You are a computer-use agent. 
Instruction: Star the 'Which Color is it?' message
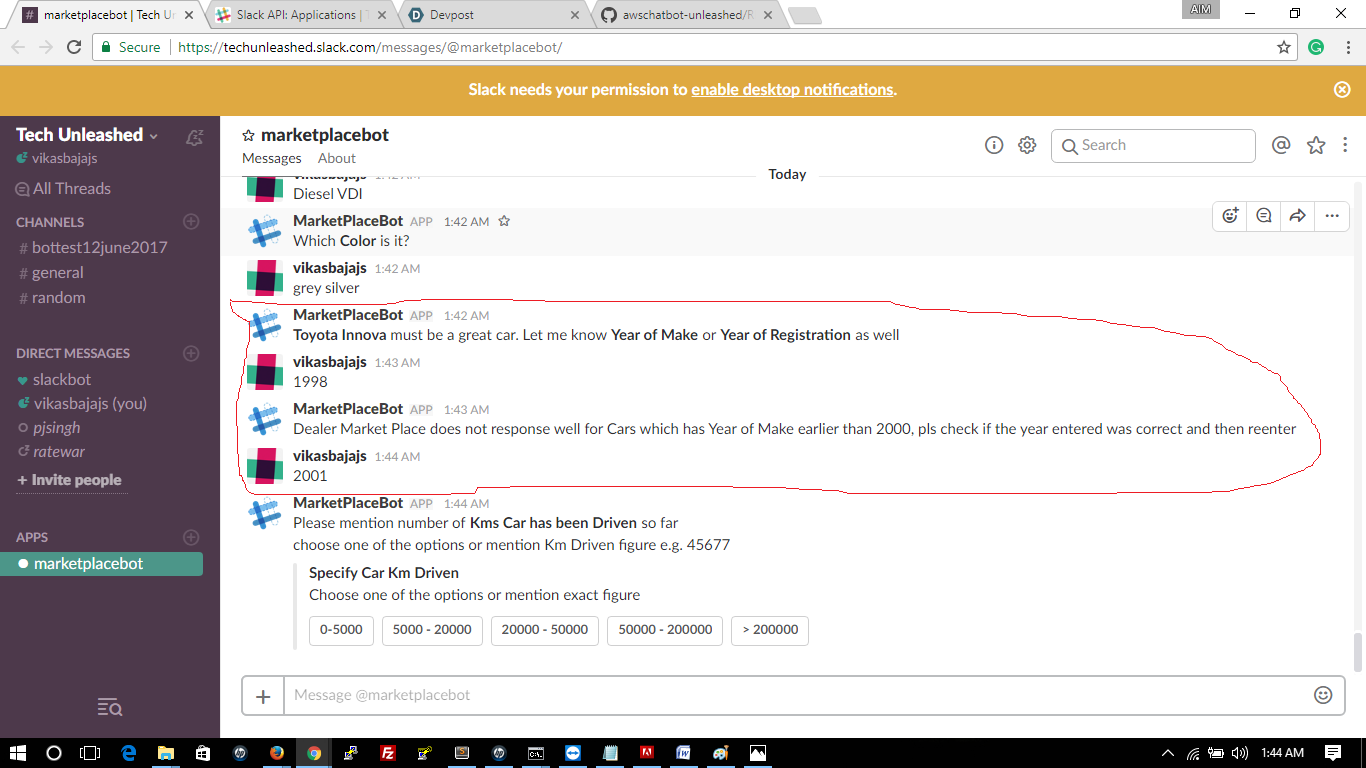504,221
